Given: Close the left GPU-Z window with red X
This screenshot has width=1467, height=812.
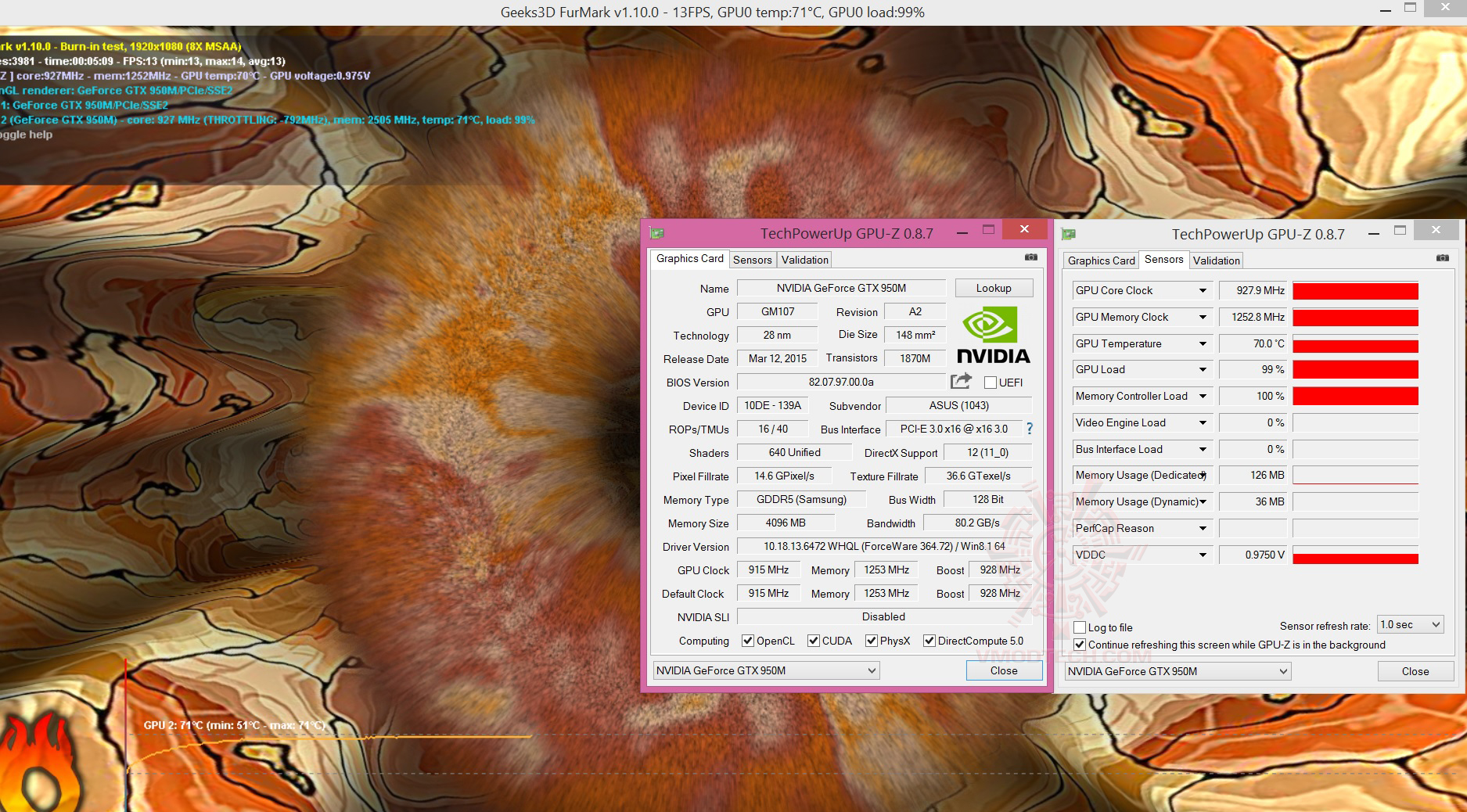Looking at the screenshot, I should coord(1024,229).
